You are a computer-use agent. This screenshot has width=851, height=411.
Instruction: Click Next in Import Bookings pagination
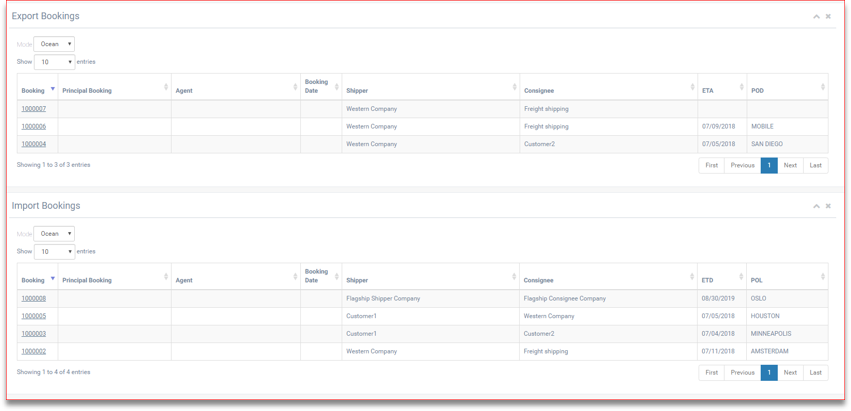(x=790, y=372)
